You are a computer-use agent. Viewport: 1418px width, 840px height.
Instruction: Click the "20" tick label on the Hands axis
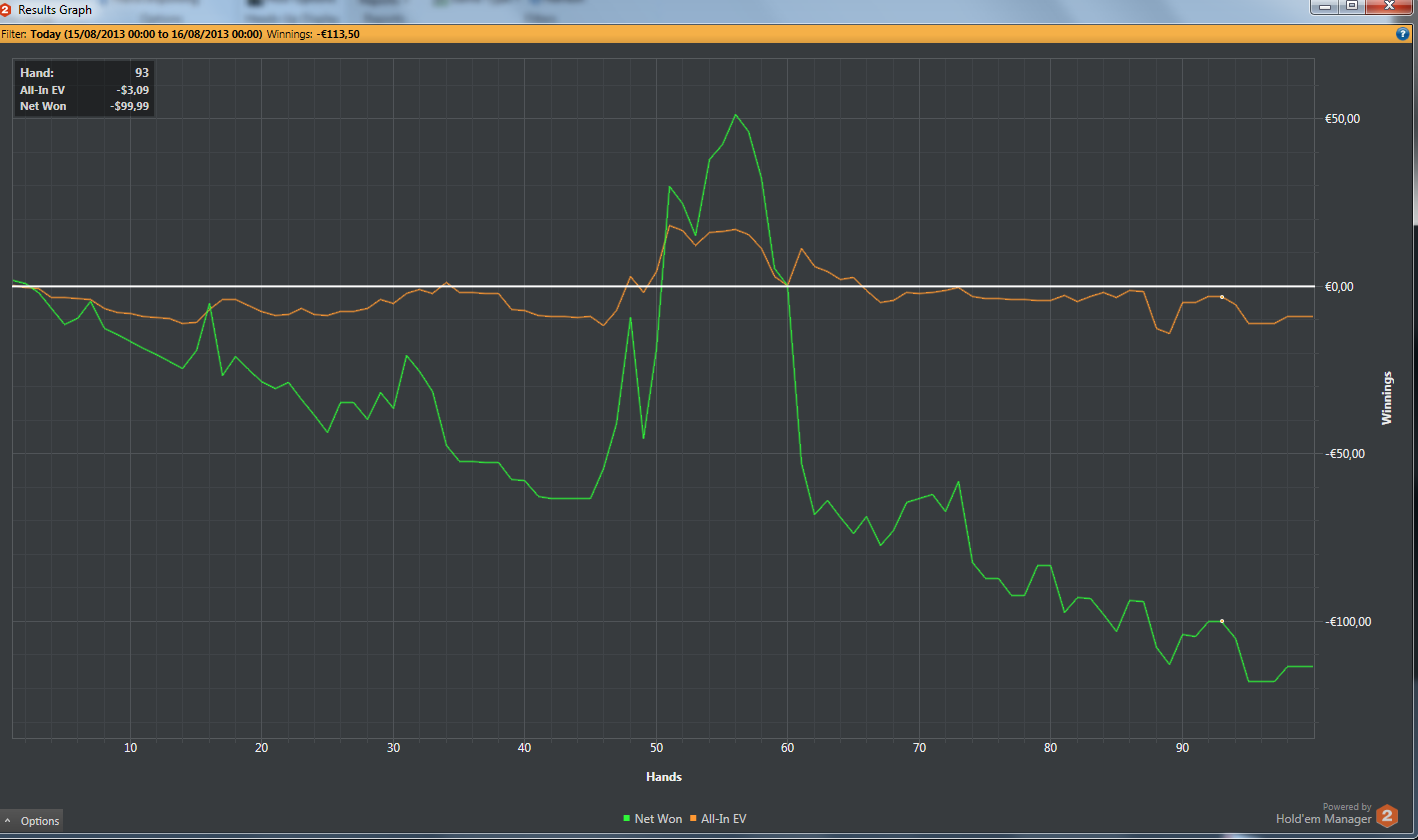tap(261, 748)
